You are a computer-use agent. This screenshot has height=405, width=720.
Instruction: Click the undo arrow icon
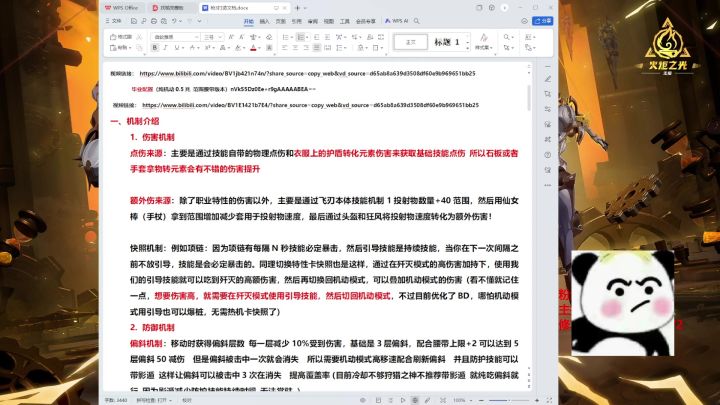tap(174, 21)
